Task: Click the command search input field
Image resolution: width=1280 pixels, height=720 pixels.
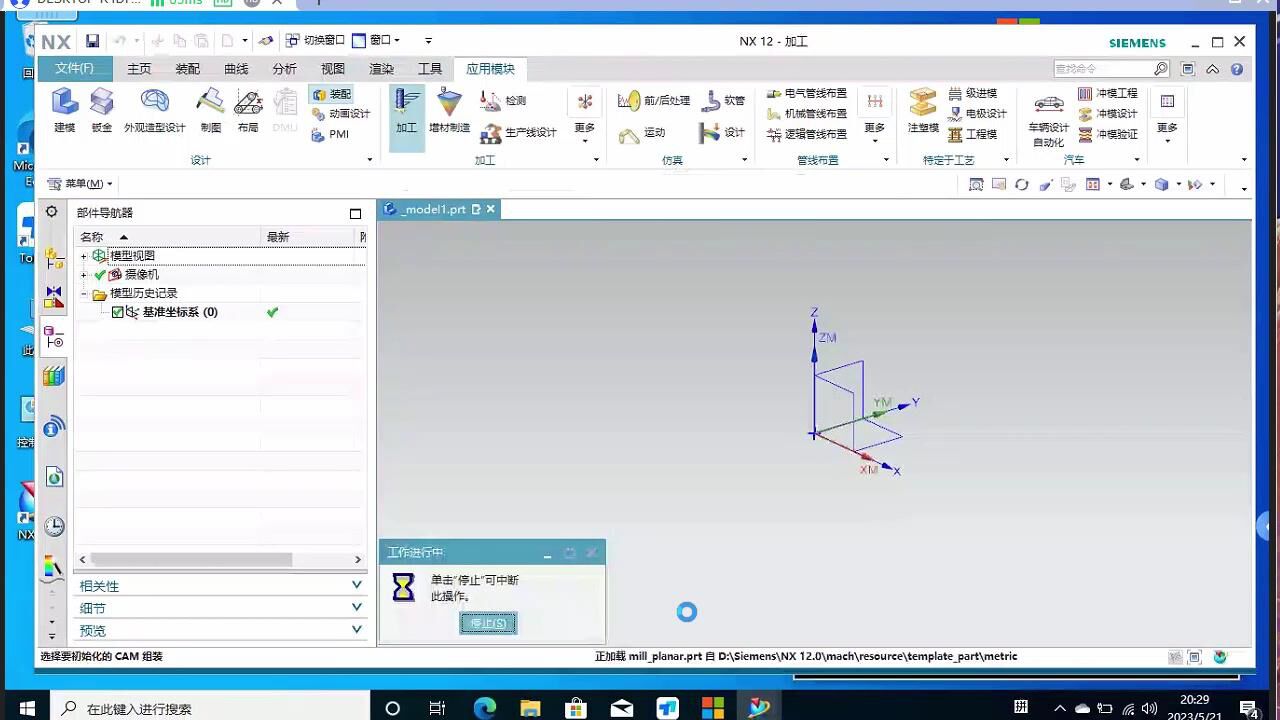Action: (x=1102, y=69)
